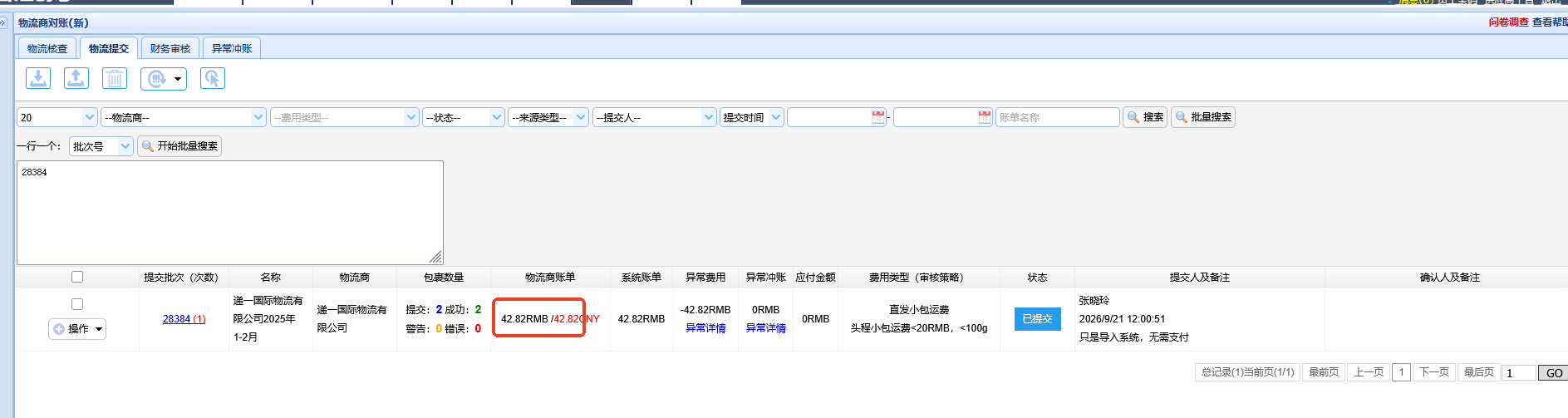Open 异常详情 link under the 异常费用 column

(x=705, y=328)
